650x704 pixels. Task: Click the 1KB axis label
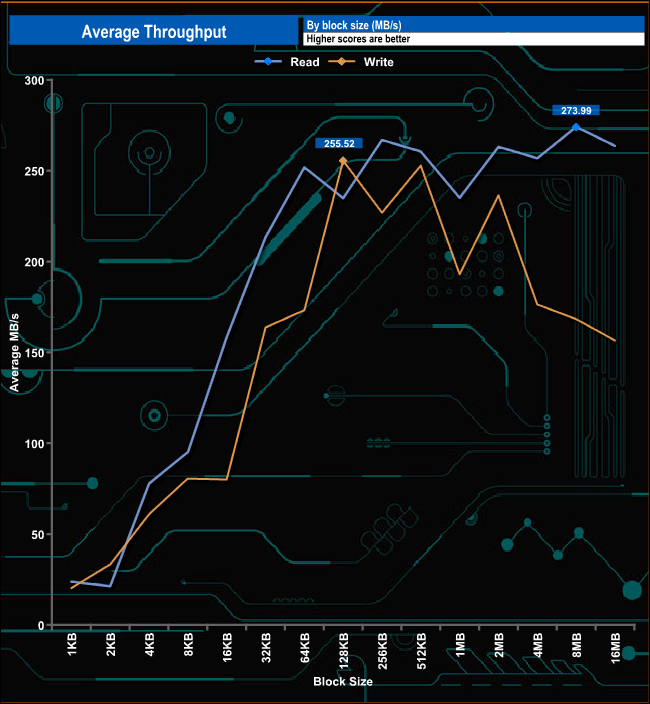tap(72, 644)
